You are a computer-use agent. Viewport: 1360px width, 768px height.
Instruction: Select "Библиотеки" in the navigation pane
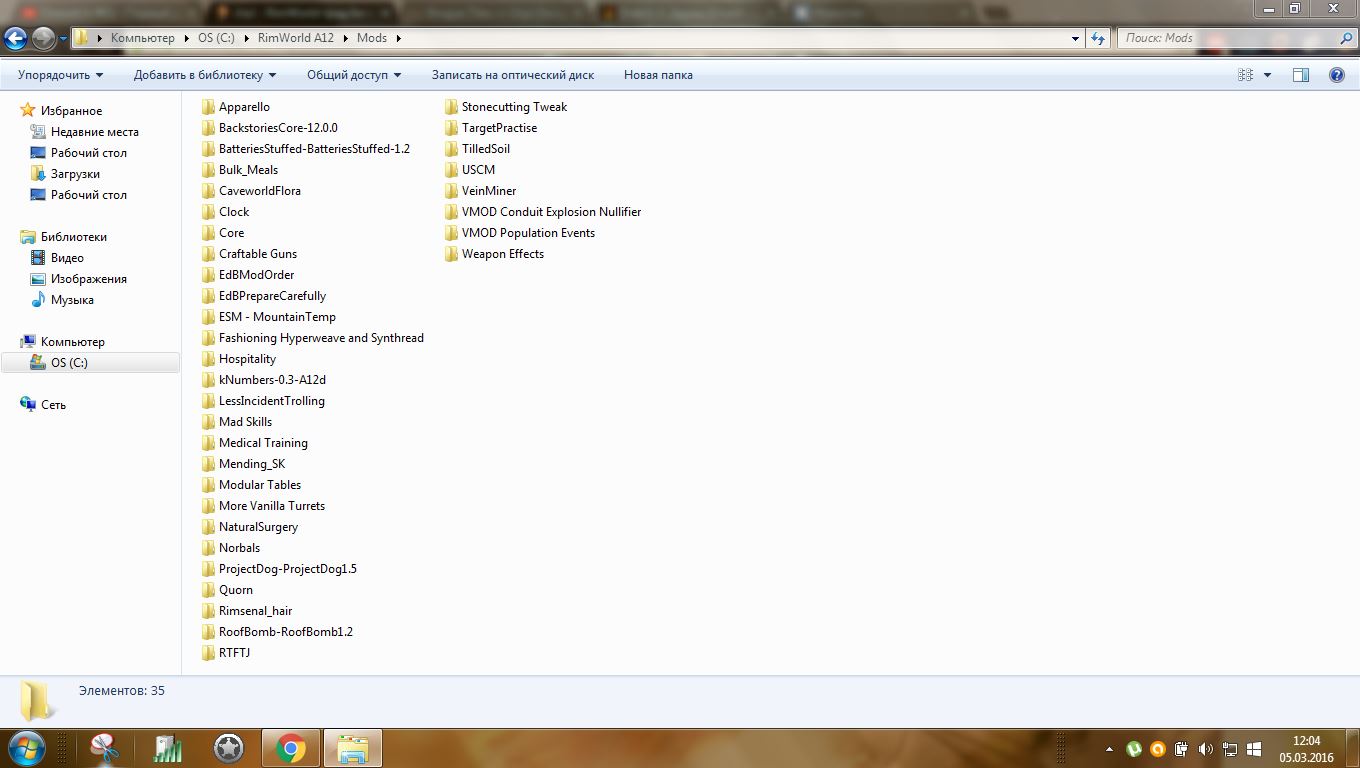click(x=73, y=237)
